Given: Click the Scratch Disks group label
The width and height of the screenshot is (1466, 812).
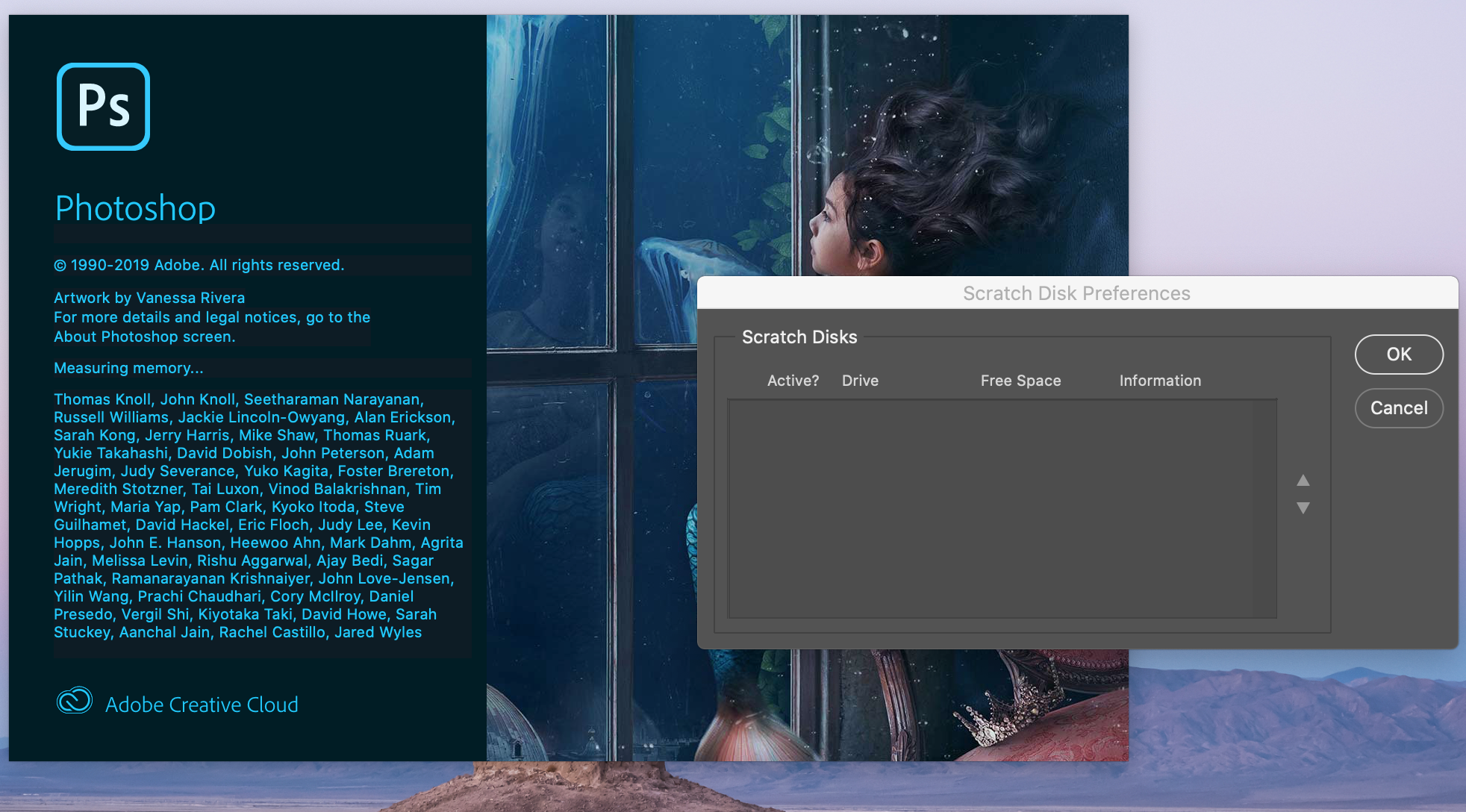Looking at the screenshot, I should [x=799, y=337].
